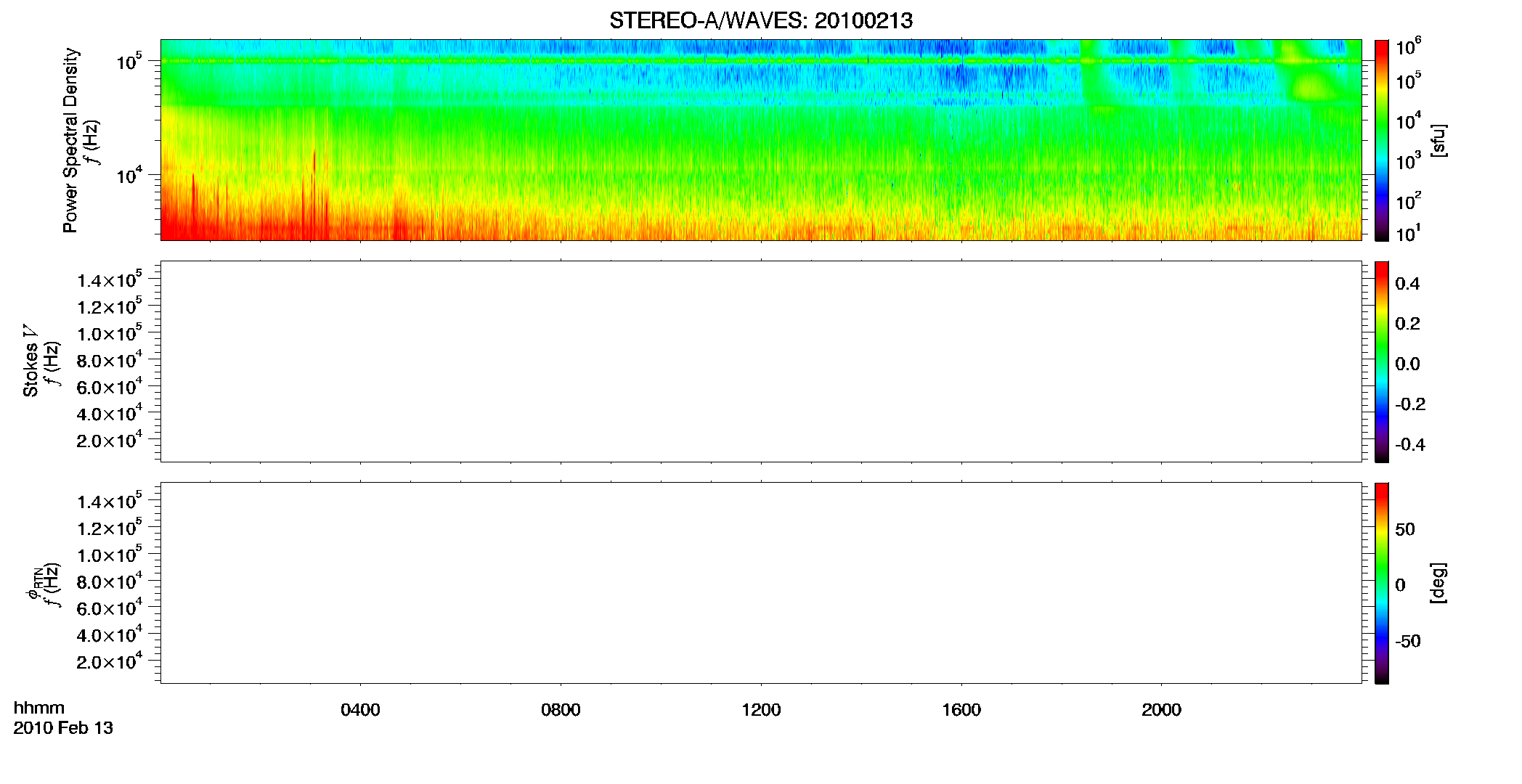Click the 2.0×10^4 tick in Stokes panel

(x=110, y=439)
